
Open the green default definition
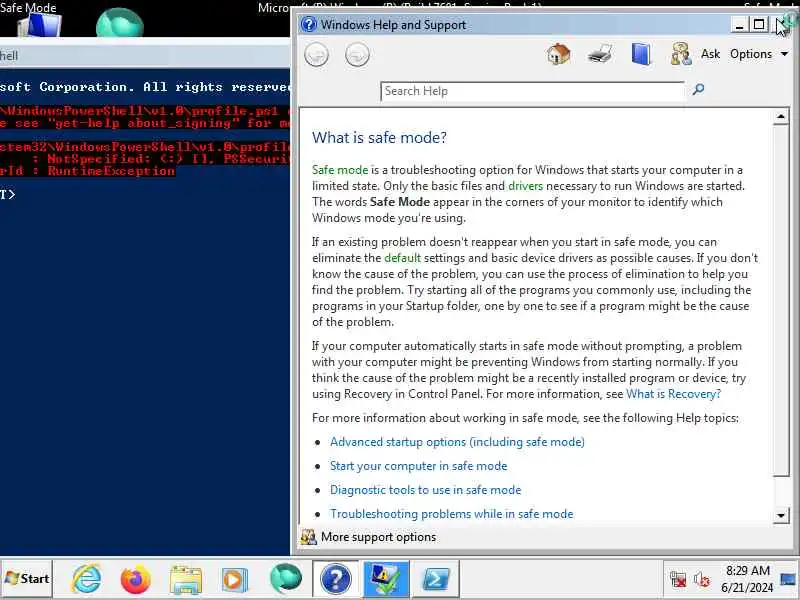tap(403, 258)
